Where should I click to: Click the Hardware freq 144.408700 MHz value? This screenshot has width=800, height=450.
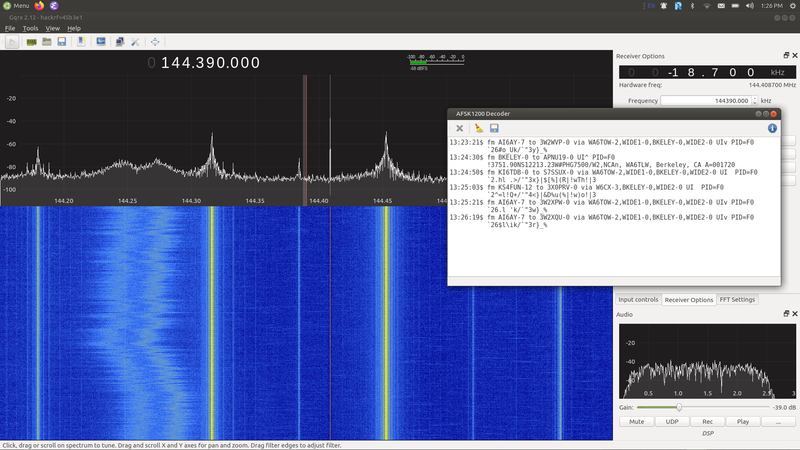pyautogui.click(x=772, y=85)
